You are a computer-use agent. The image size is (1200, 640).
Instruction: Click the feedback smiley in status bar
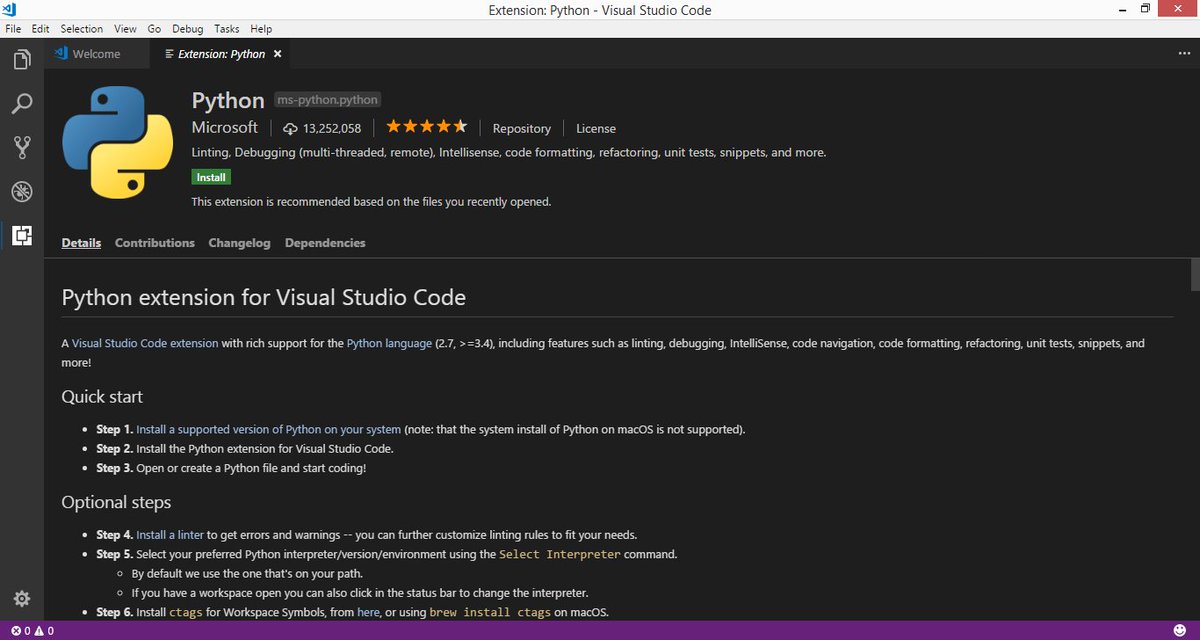(x=1181, y=631)
